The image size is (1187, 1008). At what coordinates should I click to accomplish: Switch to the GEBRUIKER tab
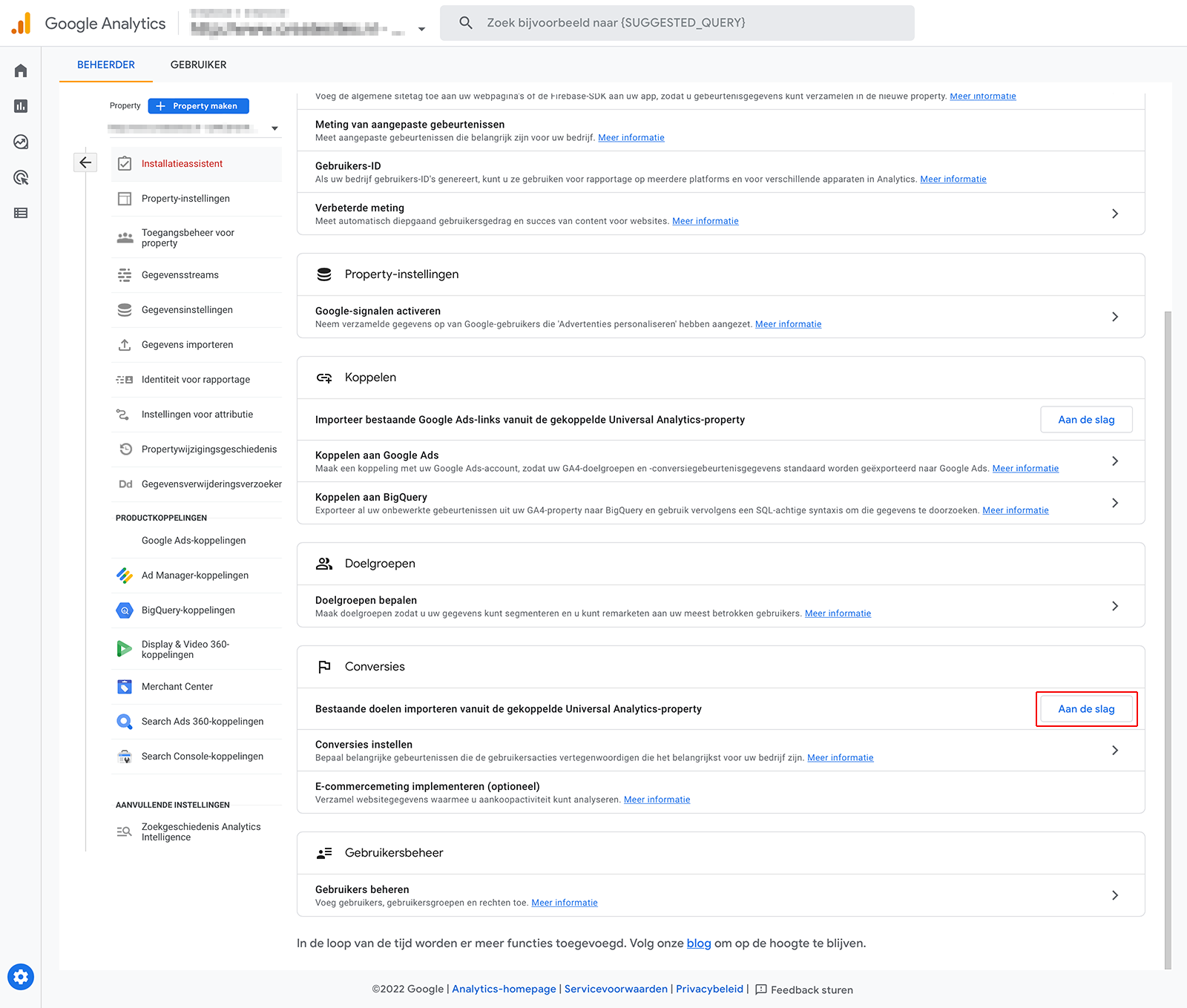(199, 65)
